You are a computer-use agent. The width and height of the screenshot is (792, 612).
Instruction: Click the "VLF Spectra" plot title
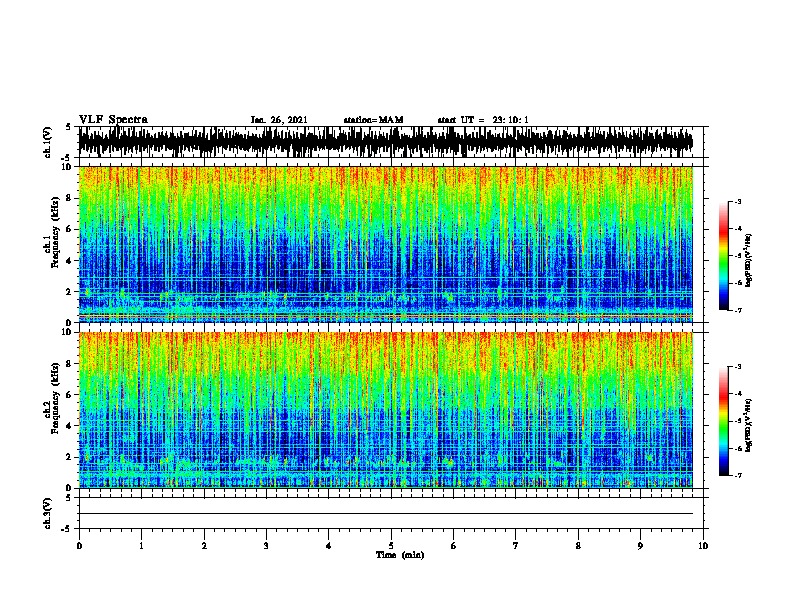click(x=113, y=120)
